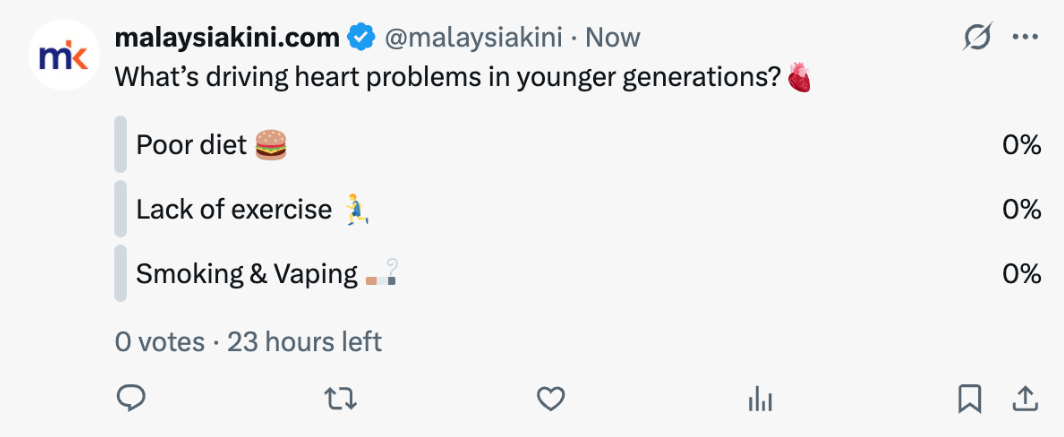Click the 23 hours left text
The height and width of the screenshot is (437, 1064).
[x=304, y=342]
